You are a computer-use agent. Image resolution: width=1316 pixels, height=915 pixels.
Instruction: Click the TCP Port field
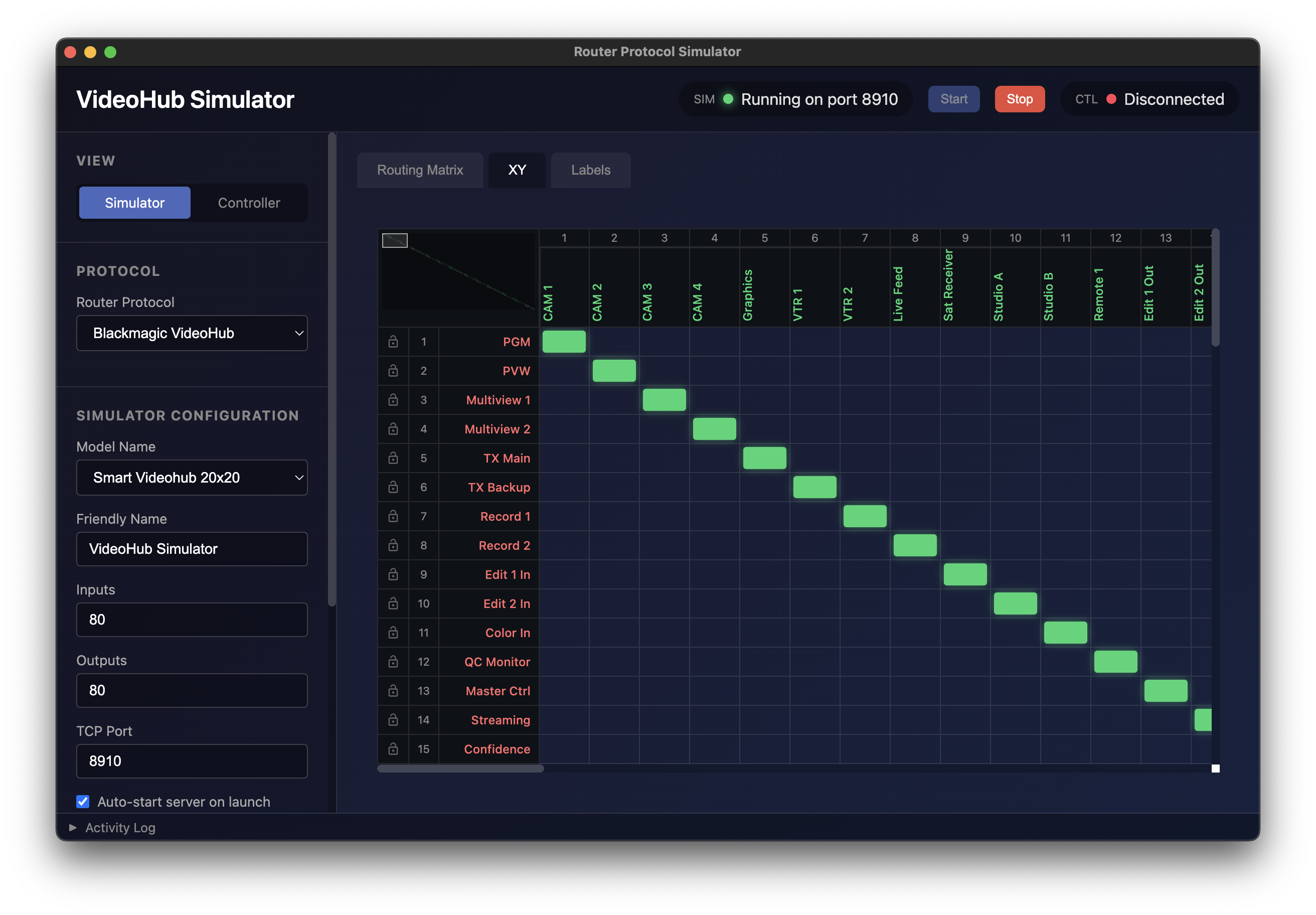pos(192,761)
